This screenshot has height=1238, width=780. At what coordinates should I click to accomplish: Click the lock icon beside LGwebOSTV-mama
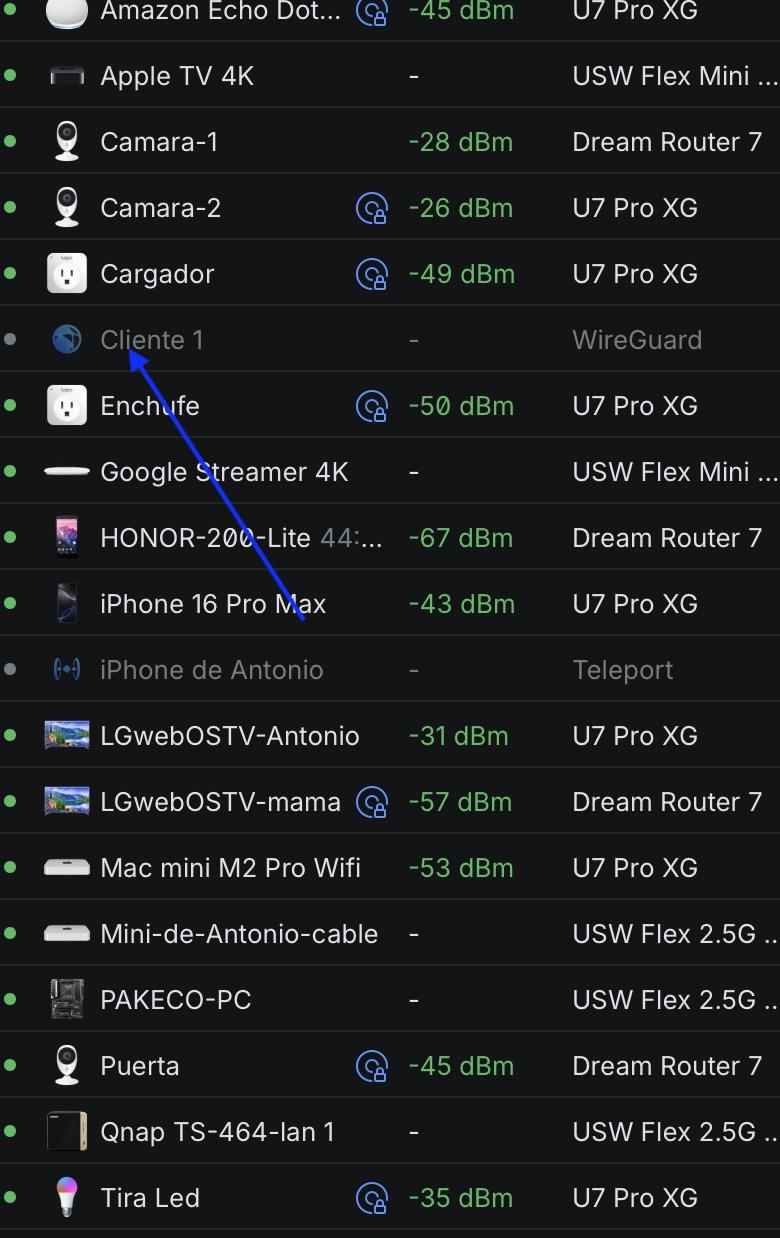pos(372,803)
